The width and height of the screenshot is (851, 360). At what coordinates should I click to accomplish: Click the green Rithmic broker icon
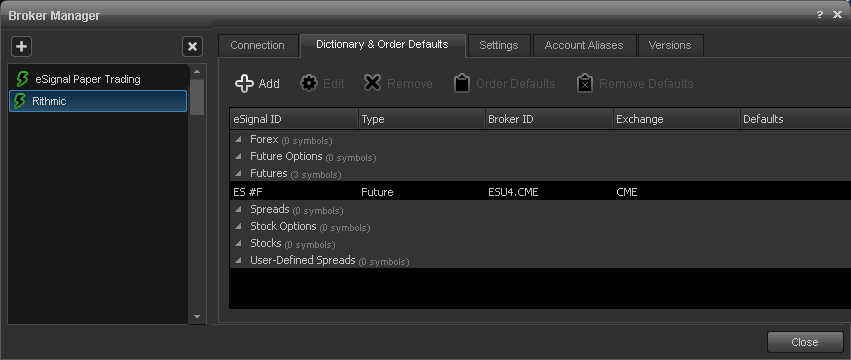click(x=19, y=101)
